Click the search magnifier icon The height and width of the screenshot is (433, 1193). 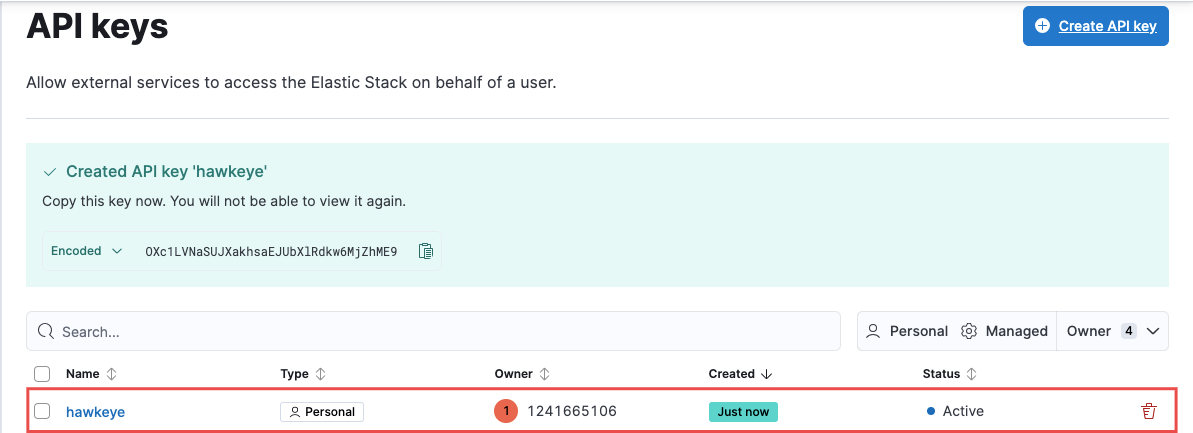click(x=46, y=331)
